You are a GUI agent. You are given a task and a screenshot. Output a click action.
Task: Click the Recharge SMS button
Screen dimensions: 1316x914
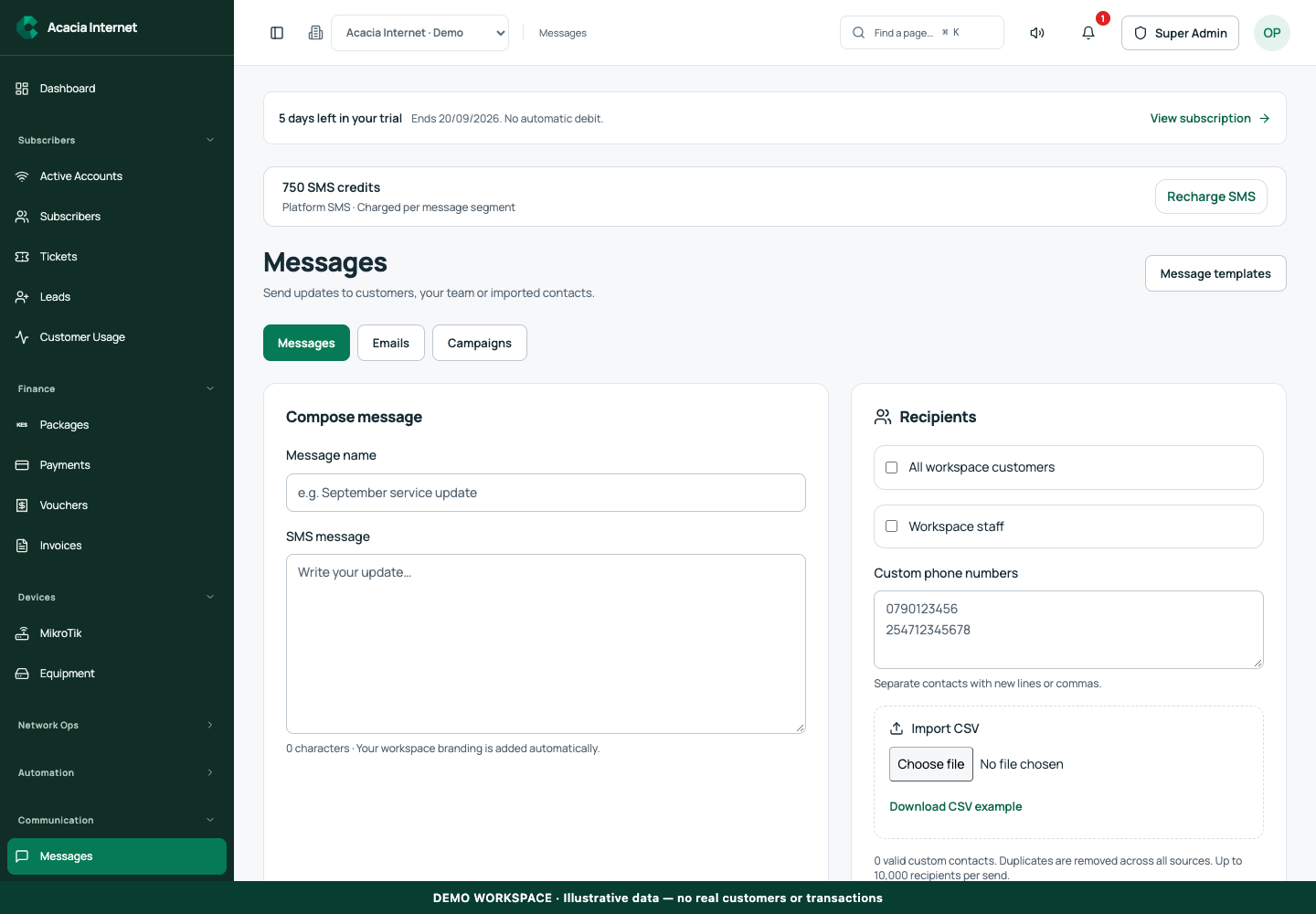pos(1211,197)
